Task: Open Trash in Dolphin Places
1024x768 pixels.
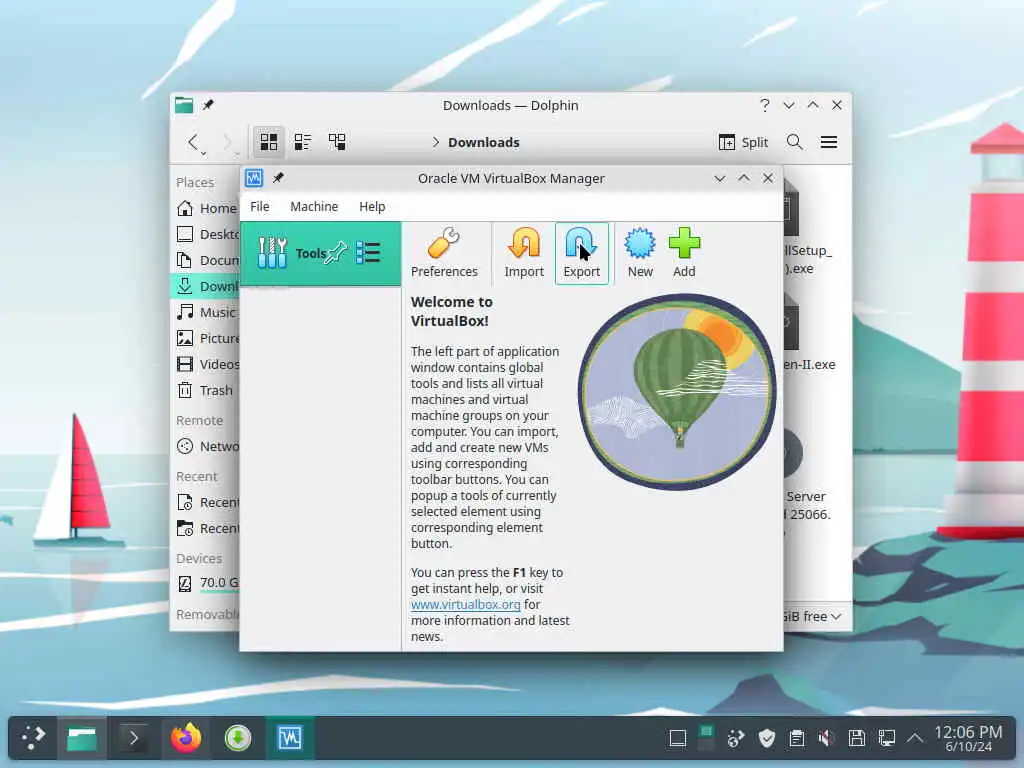Action: pos(206,391)
